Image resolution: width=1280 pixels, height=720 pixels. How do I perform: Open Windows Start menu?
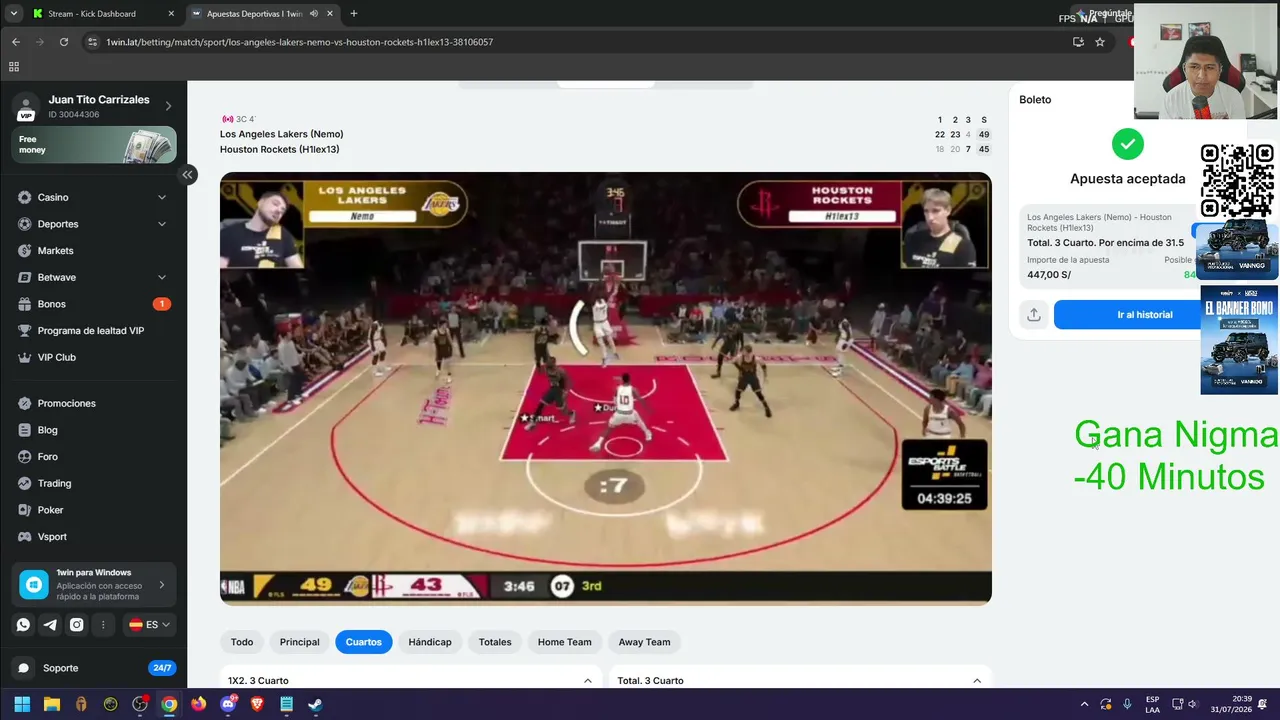coord(22,704)
